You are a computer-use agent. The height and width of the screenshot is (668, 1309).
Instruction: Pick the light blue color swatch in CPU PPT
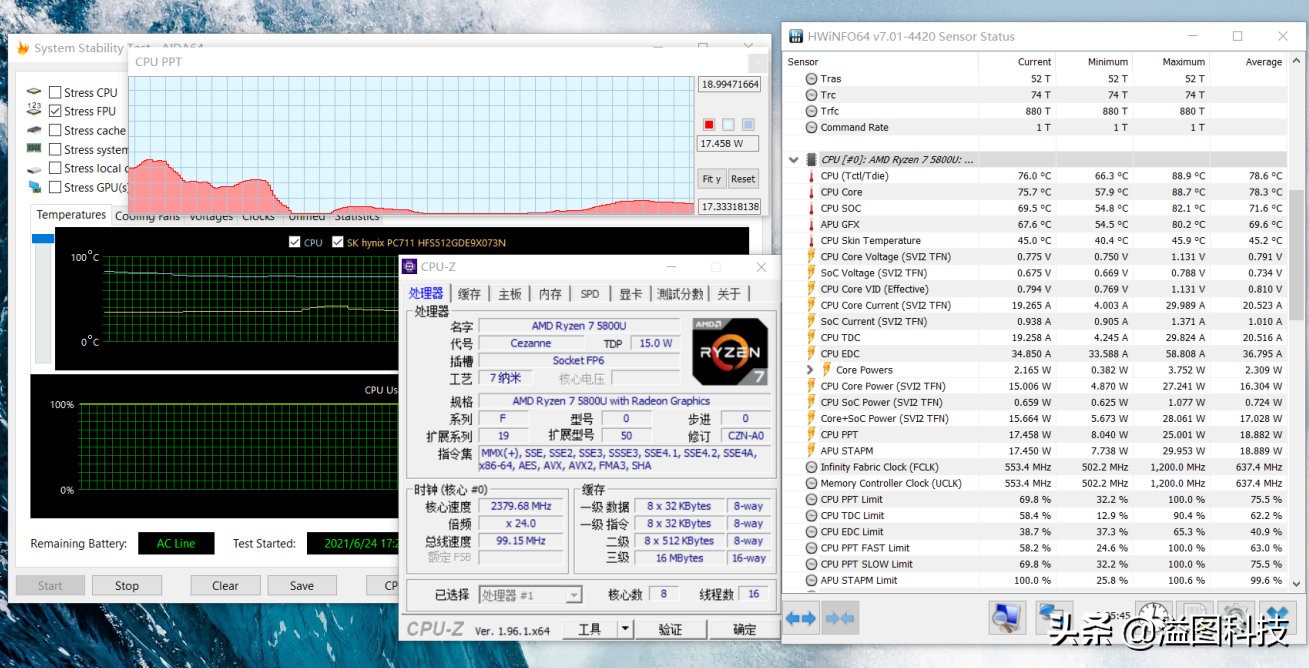(748, 125)
